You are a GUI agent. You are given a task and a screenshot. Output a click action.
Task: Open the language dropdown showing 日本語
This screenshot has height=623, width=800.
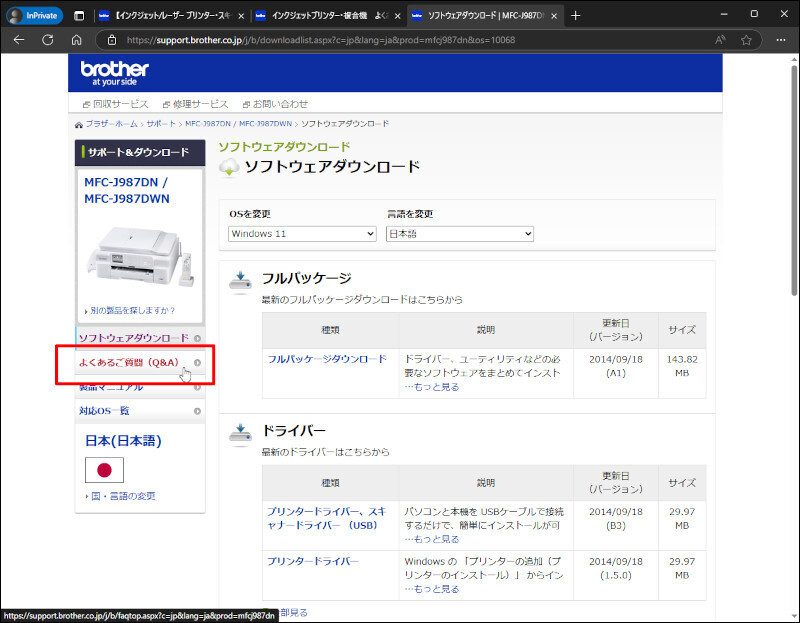pos(460,234)
